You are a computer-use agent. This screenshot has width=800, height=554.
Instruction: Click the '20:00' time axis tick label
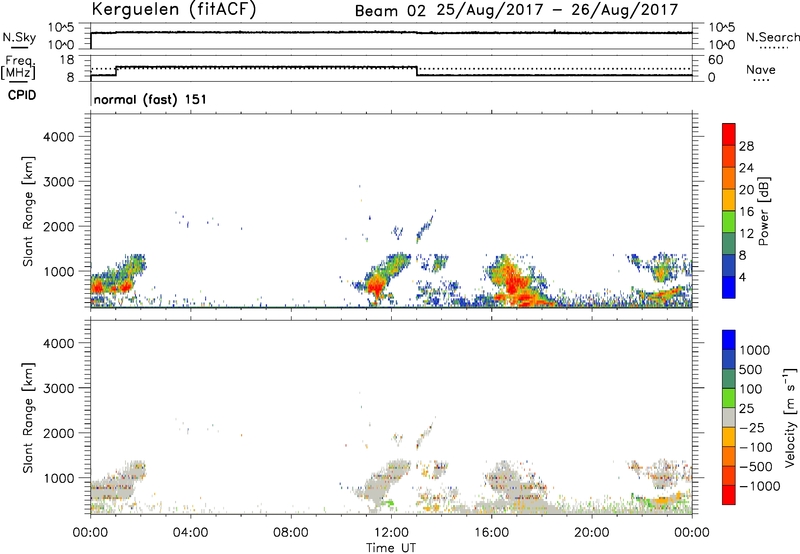(592, 533)
